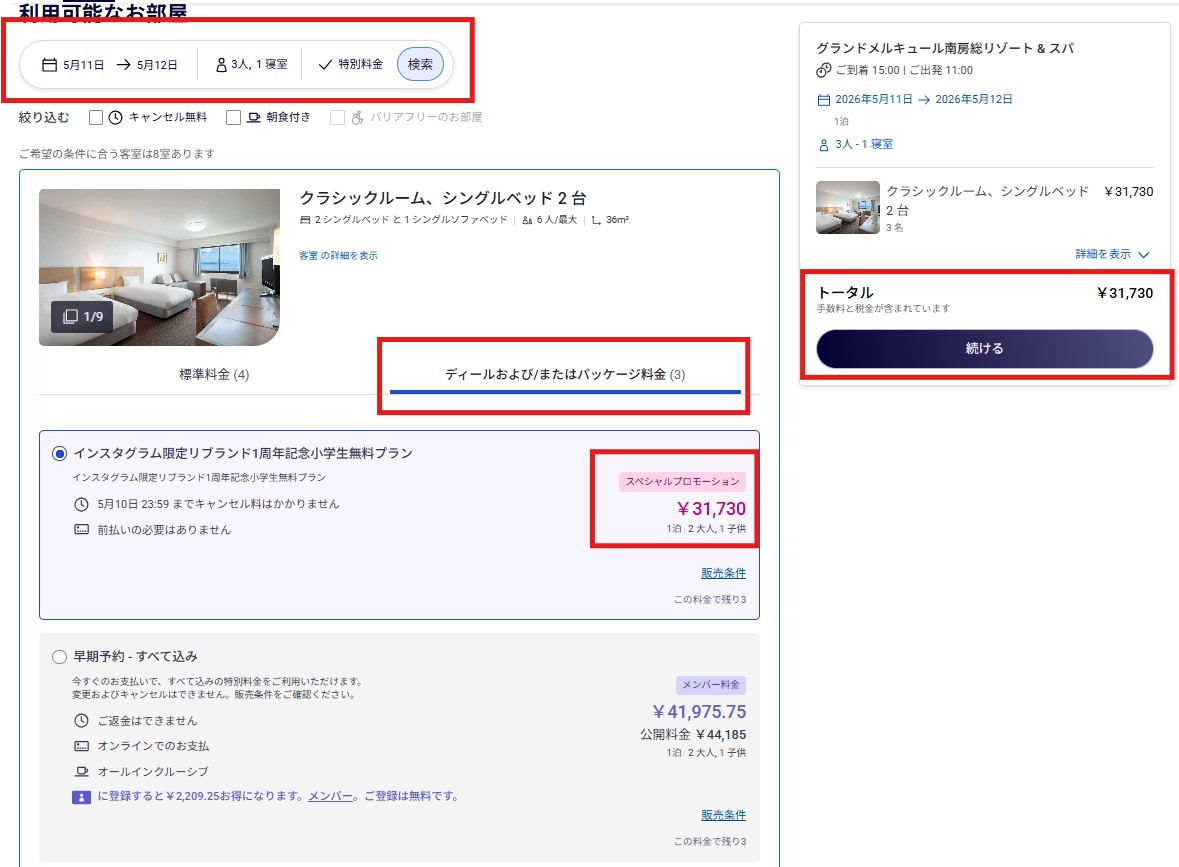Click the purple member icon near 登録すると

click(81, 797)
